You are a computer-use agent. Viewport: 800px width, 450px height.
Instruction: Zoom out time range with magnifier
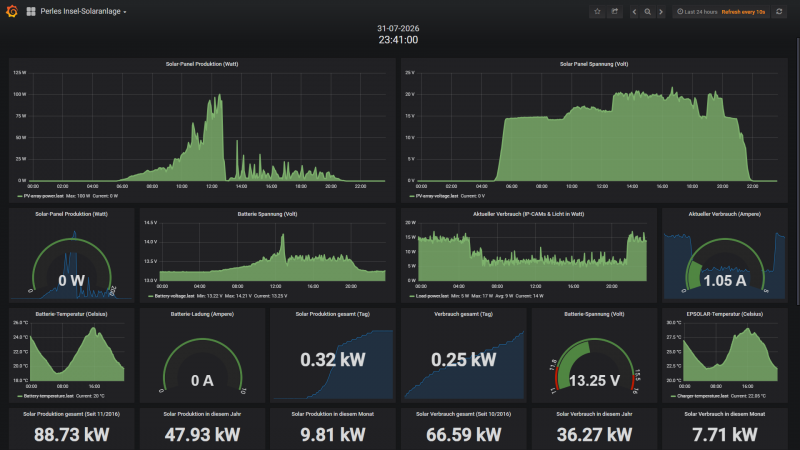pos(647,12)
